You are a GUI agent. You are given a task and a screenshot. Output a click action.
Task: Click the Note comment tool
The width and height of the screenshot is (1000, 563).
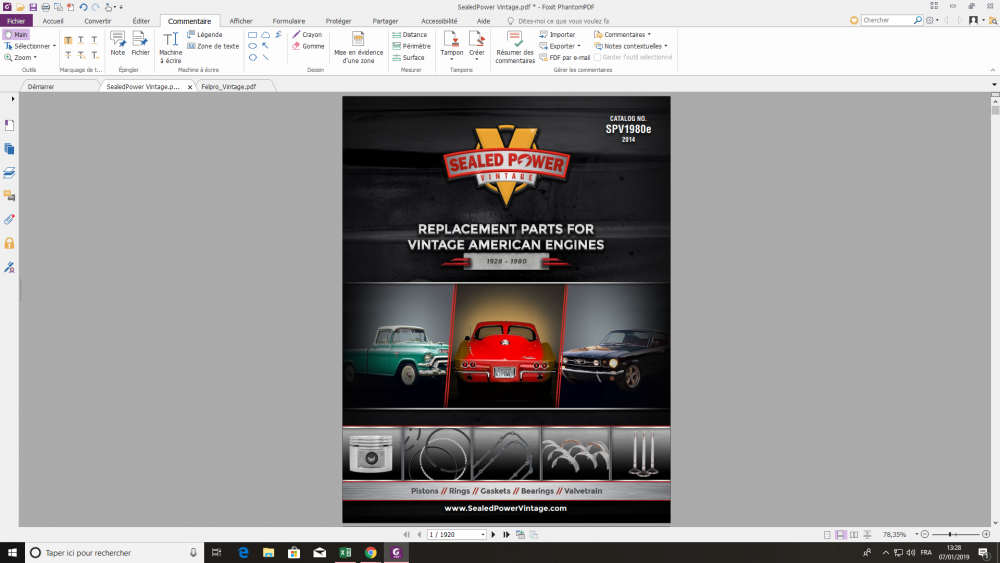pos(117,43)
